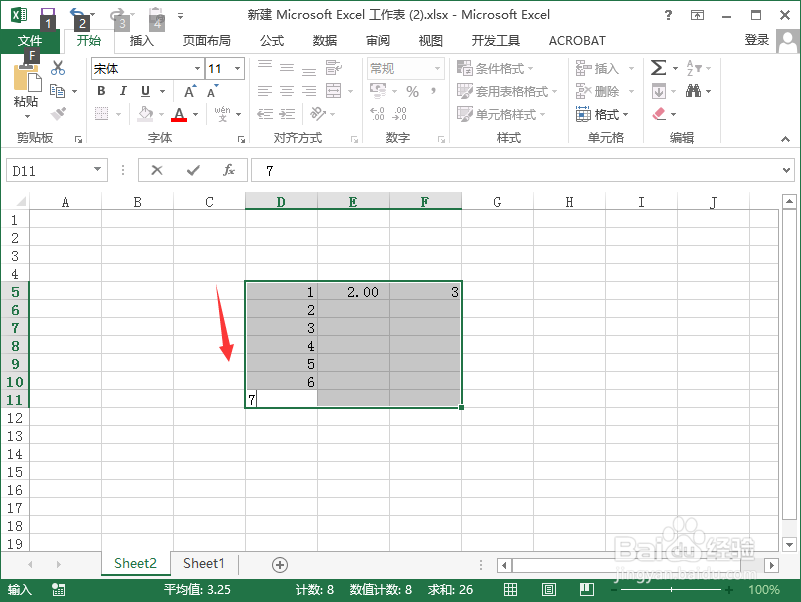
Task: Click the Cut scissors icon
Action: (57, 68)
